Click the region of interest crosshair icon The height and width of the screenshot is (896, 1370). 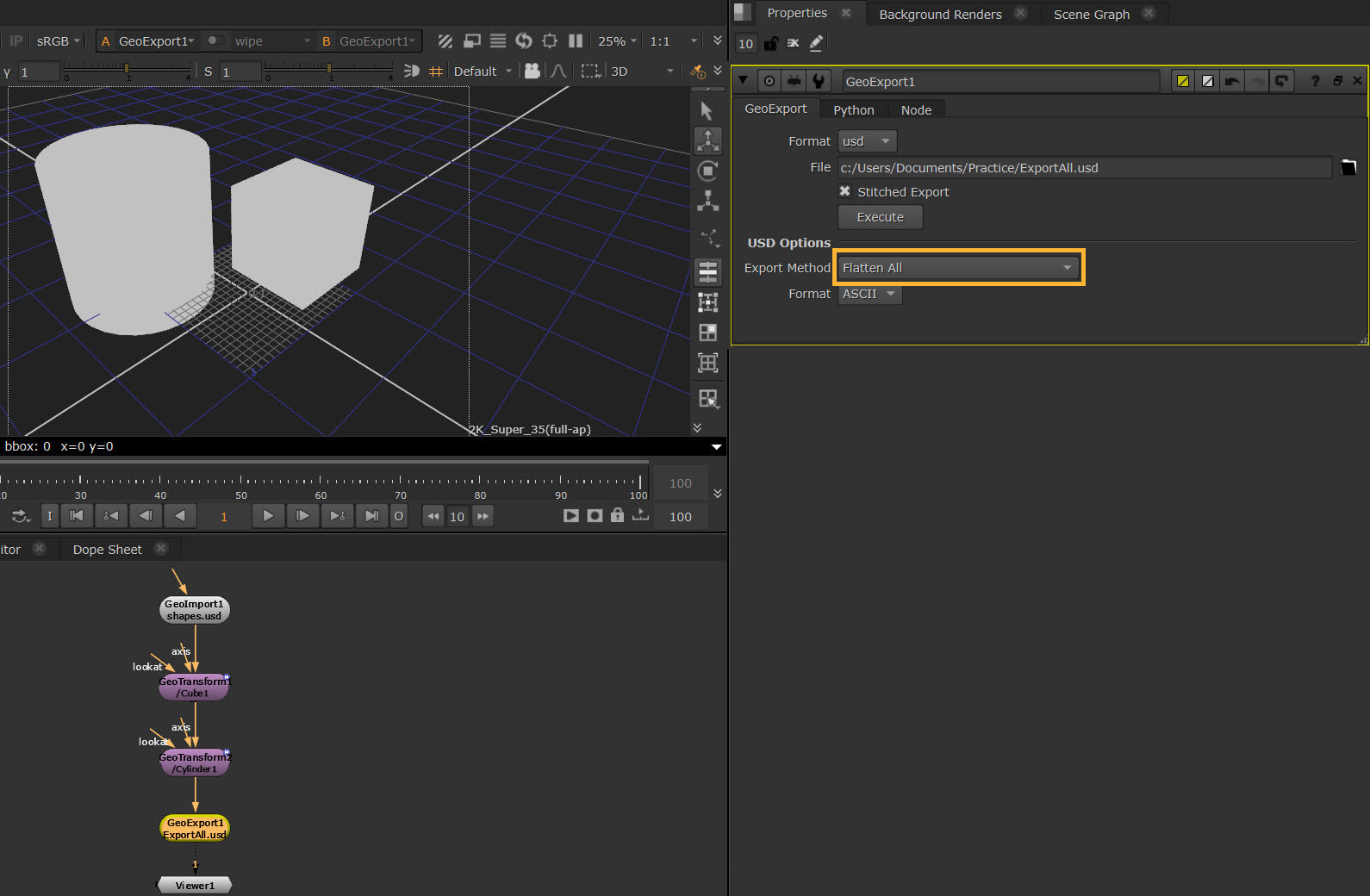point(550,40)
